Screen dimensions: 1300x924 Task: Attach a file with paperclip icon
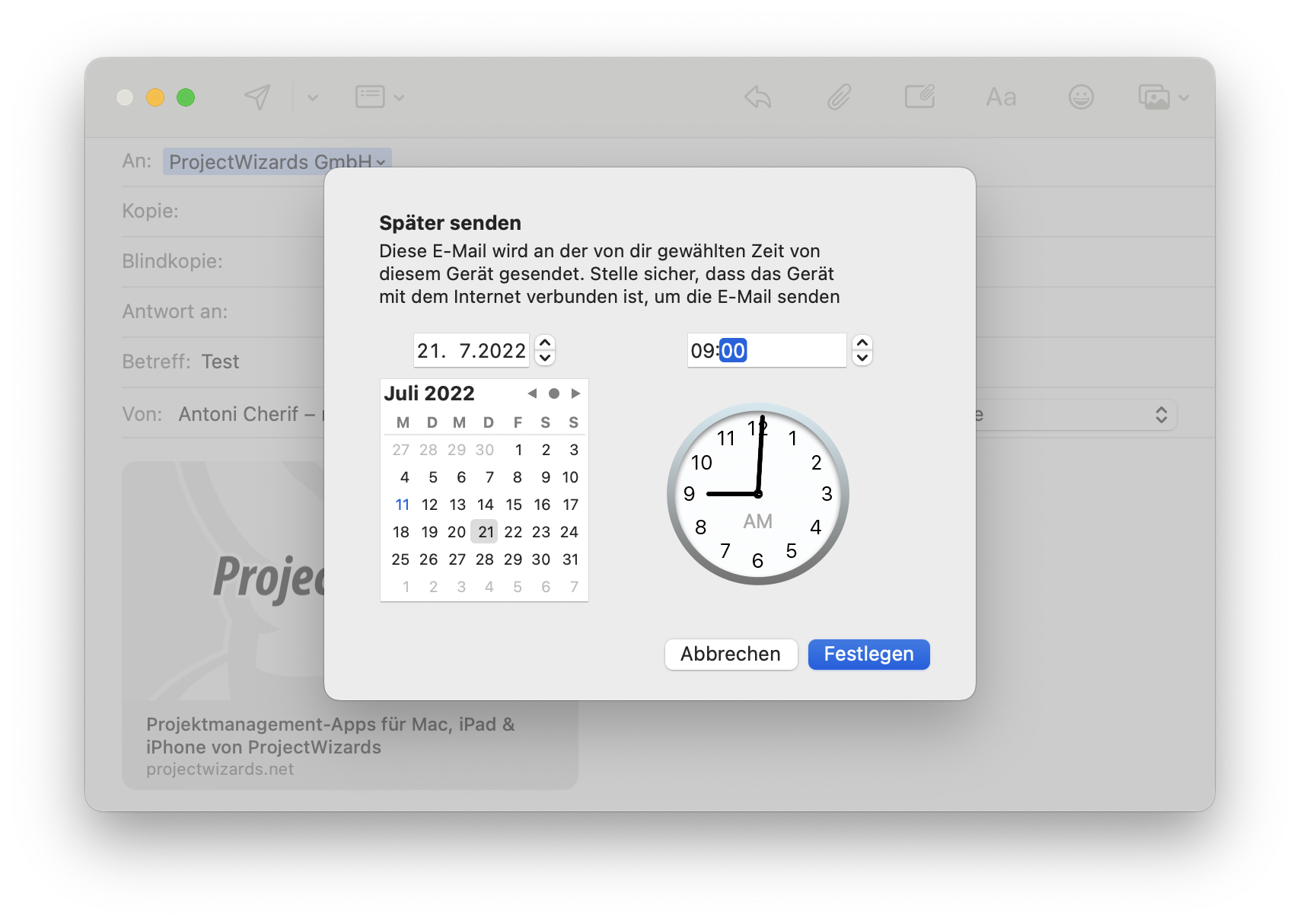tap(839, 97)
